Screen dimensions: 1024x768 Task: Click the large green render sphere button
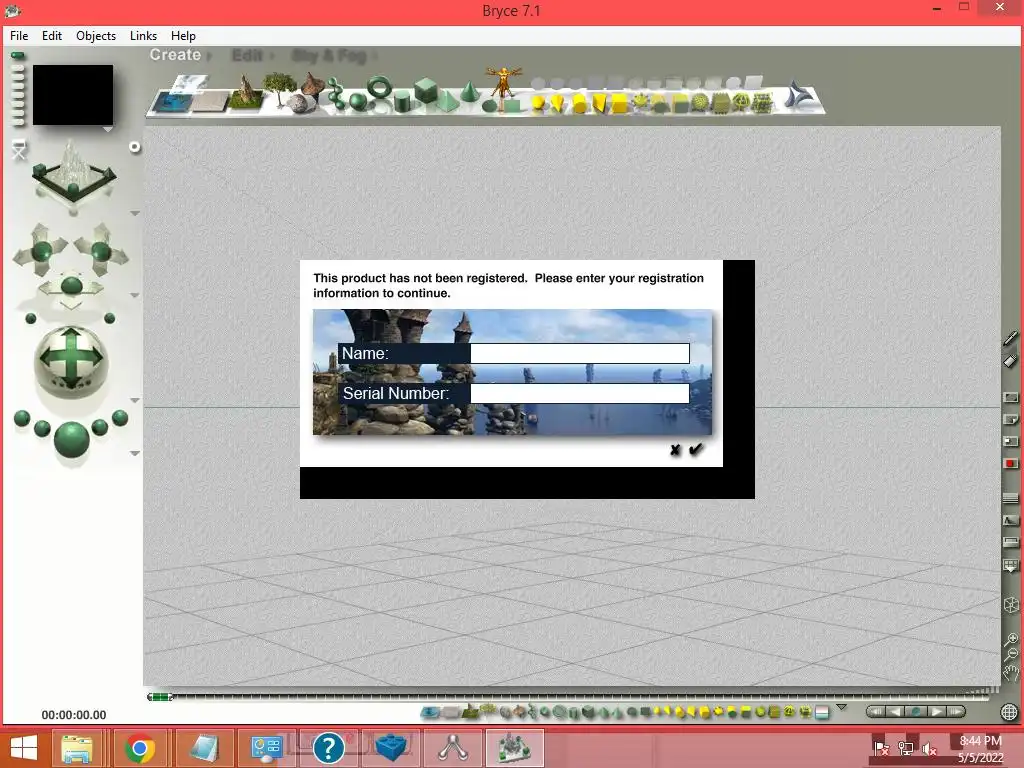click(71, 439)
